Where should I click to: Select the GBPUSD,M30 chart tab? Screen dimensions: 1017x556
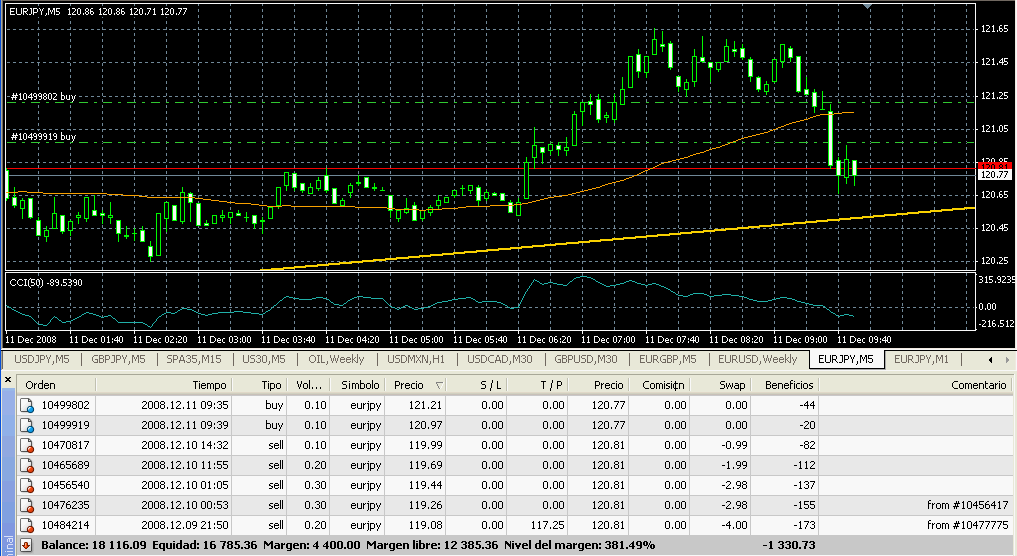pyautogui.click(x=587, y=359)
